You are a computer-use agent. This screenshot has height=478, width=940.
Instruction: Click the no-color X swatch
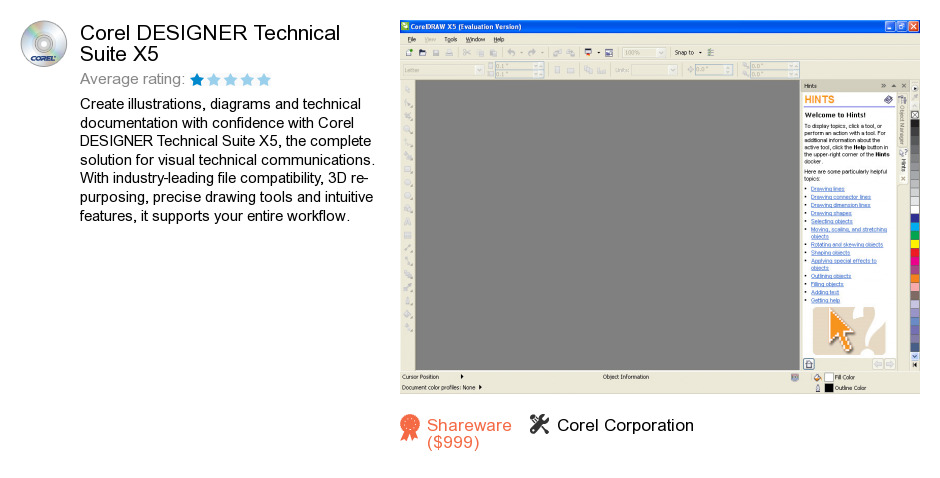[x=915, y=115]
